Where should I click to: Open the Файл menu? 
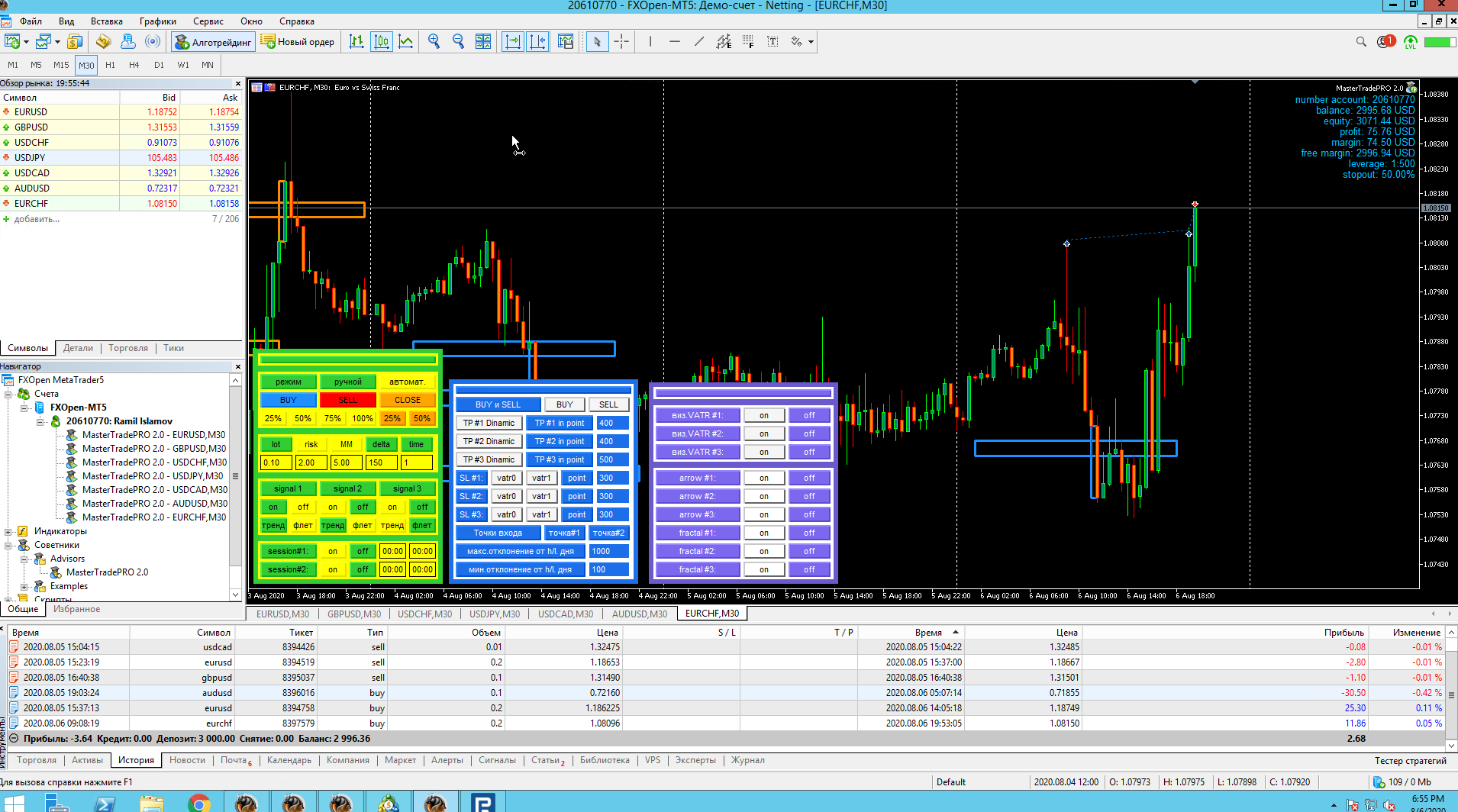[31, 21]
